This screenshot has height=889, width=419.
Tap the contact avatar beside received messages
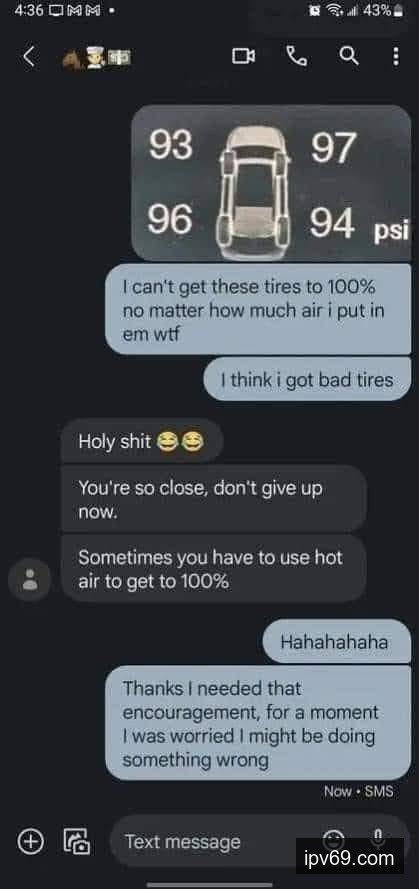[30, 579]
